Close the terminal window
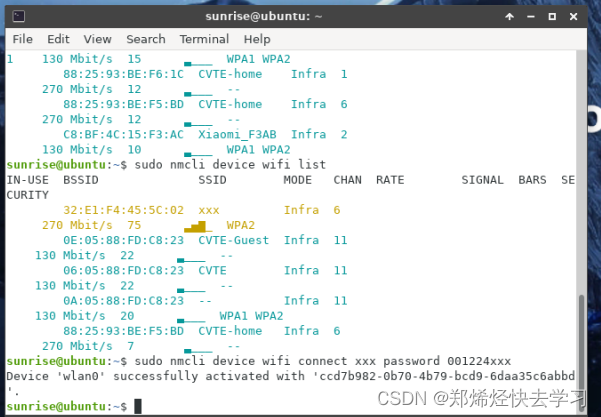The width and height of the screenshot is (601, 417). [x=573, y=16]
